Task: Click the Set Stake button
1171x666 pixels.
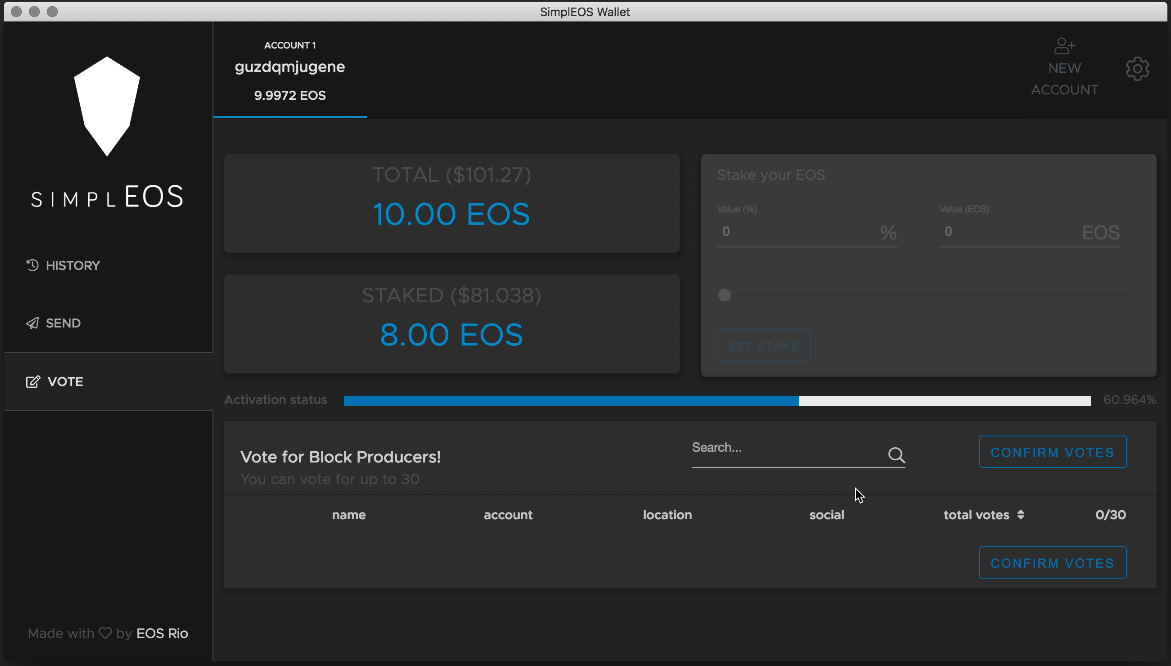Action: point(763,346)
